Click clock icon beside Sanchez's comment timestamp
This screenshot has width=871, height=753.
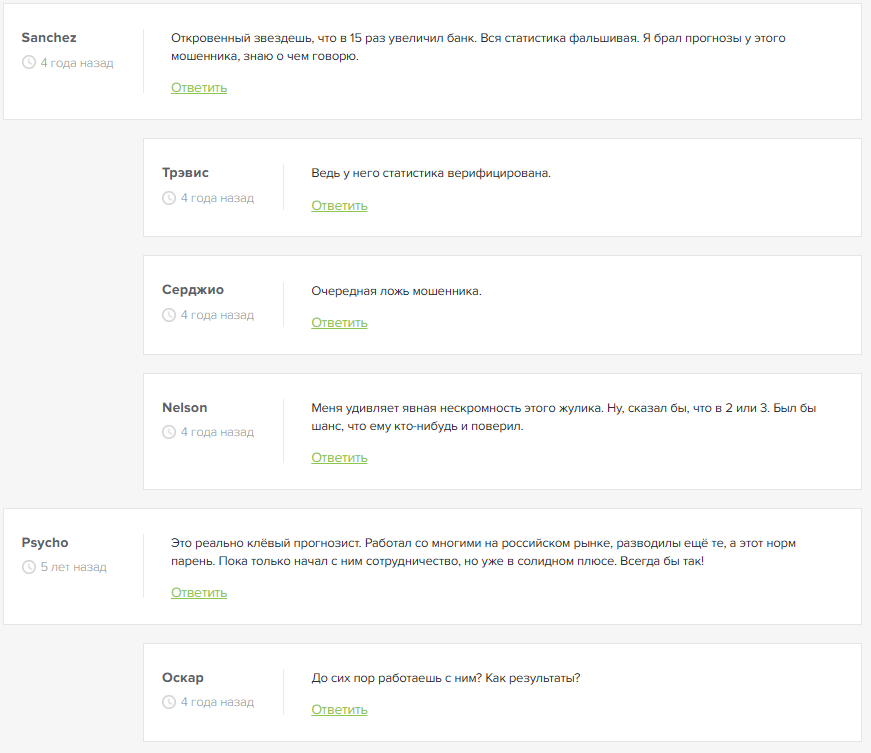pyautogui.click(x=29, y=62)
